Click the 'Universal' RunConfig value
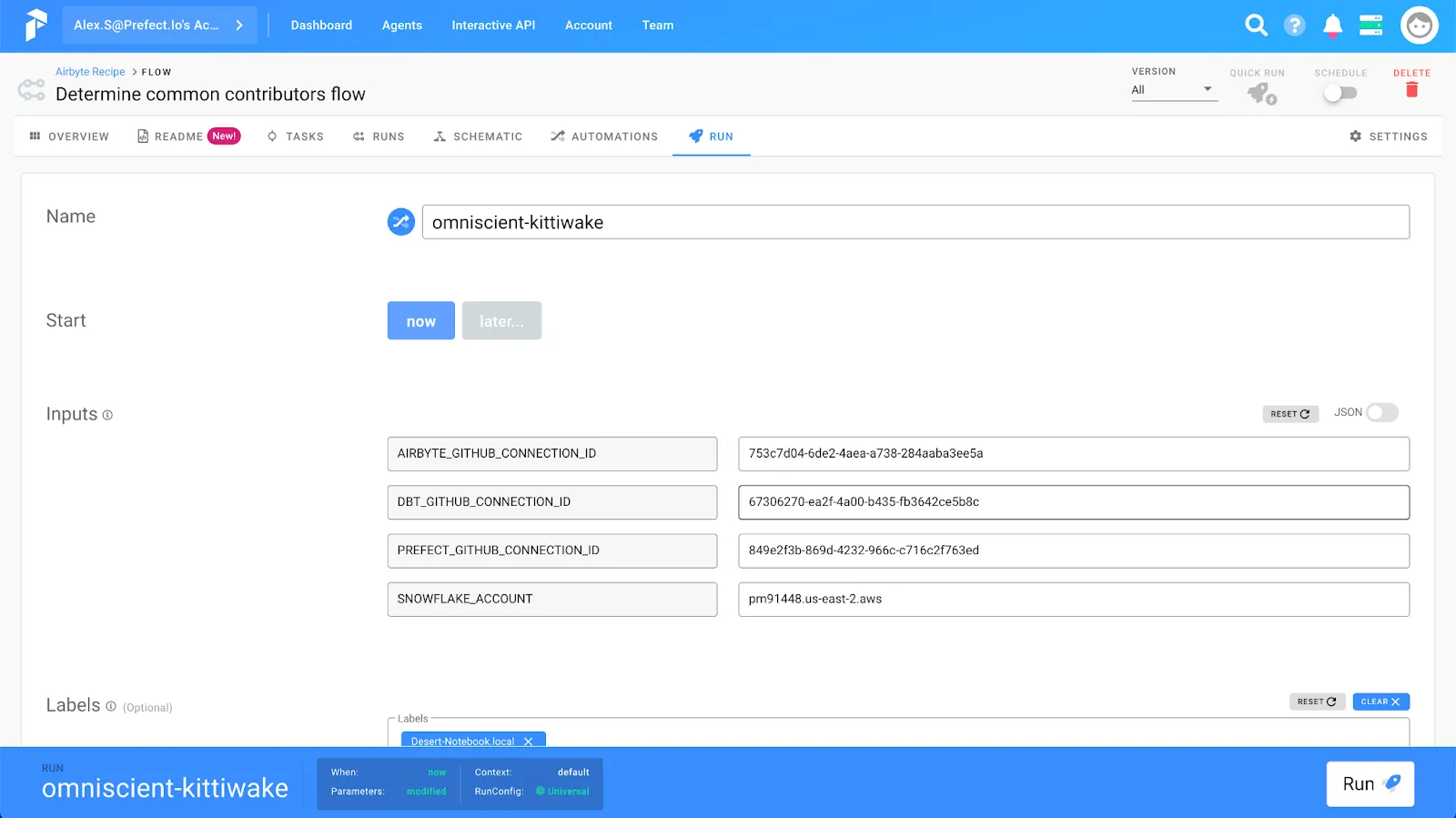This screenshot has height=818, width=1456. coord(562,792)
